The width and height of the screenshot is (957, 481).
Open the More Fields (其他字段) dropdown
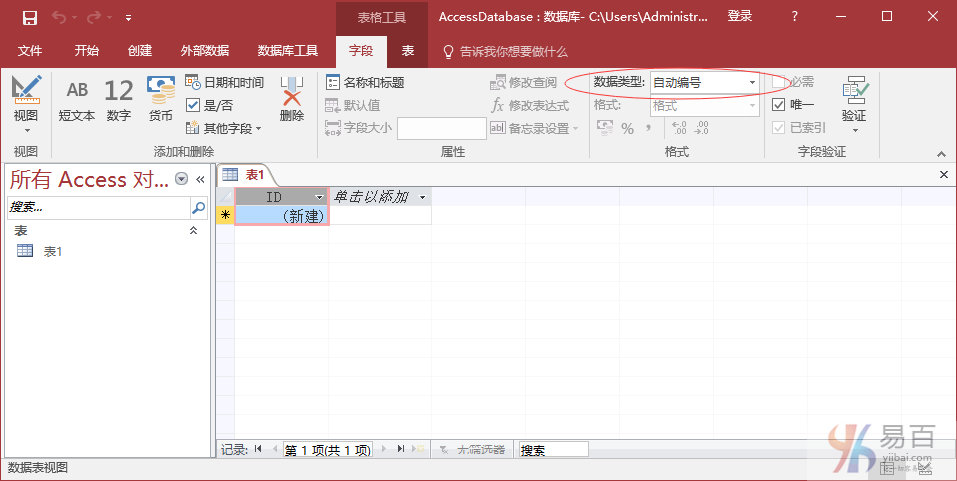tap(225, 128)
